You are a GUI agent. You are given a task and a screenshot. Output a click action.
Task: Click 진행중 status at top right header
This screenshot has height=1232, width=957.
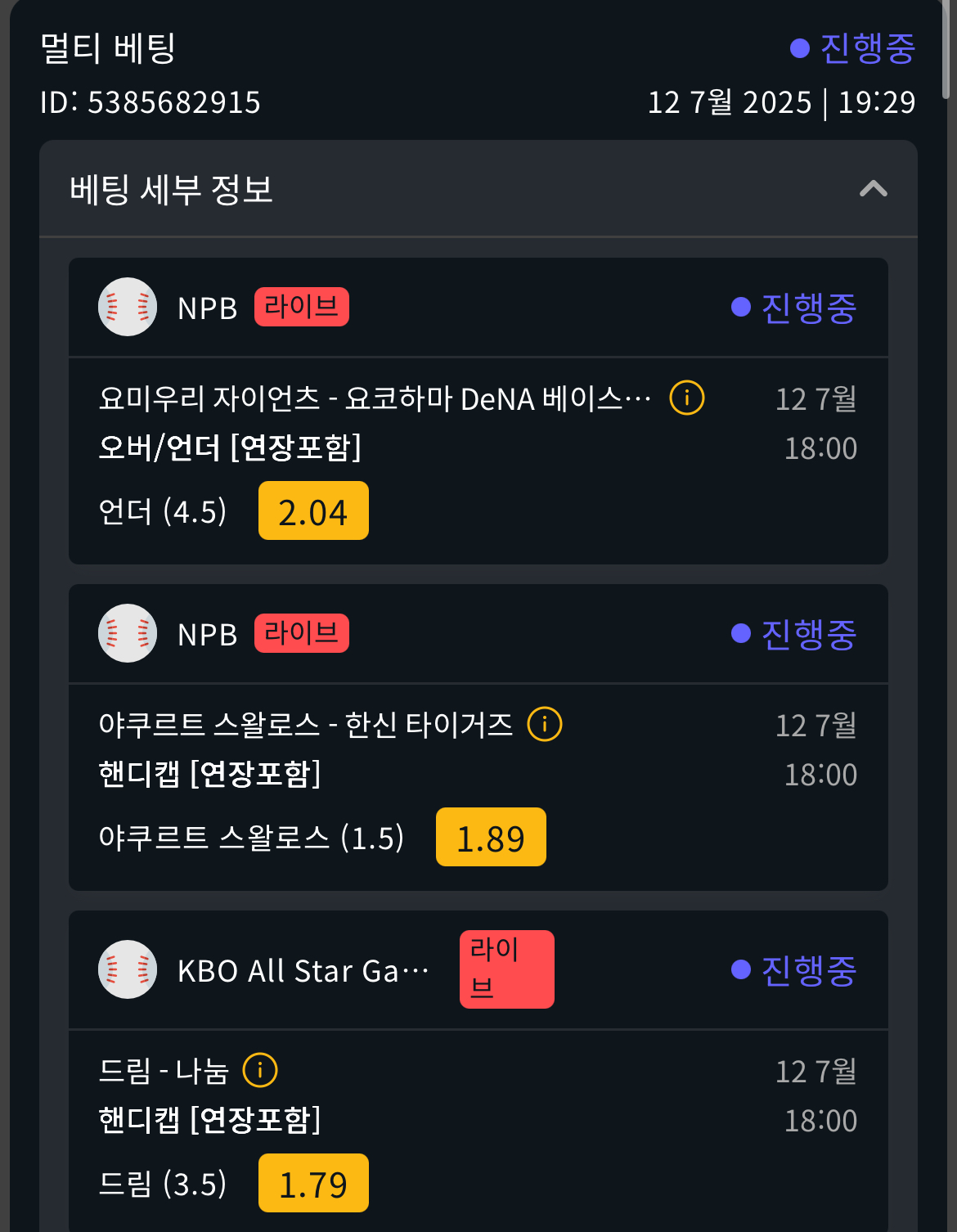click(853, 48)
